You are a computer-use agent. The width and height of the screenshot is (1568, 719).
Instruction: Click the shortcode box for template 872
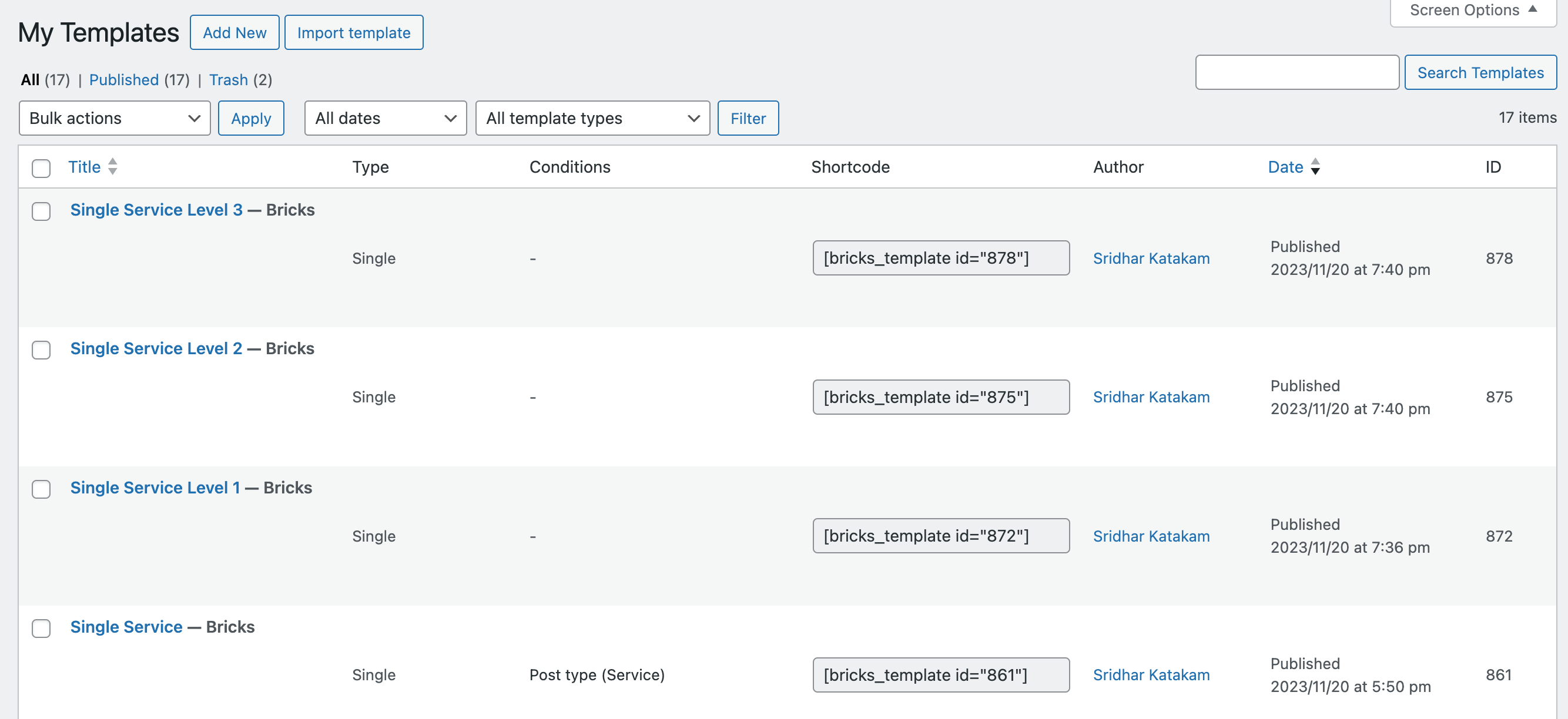[940, 535]
